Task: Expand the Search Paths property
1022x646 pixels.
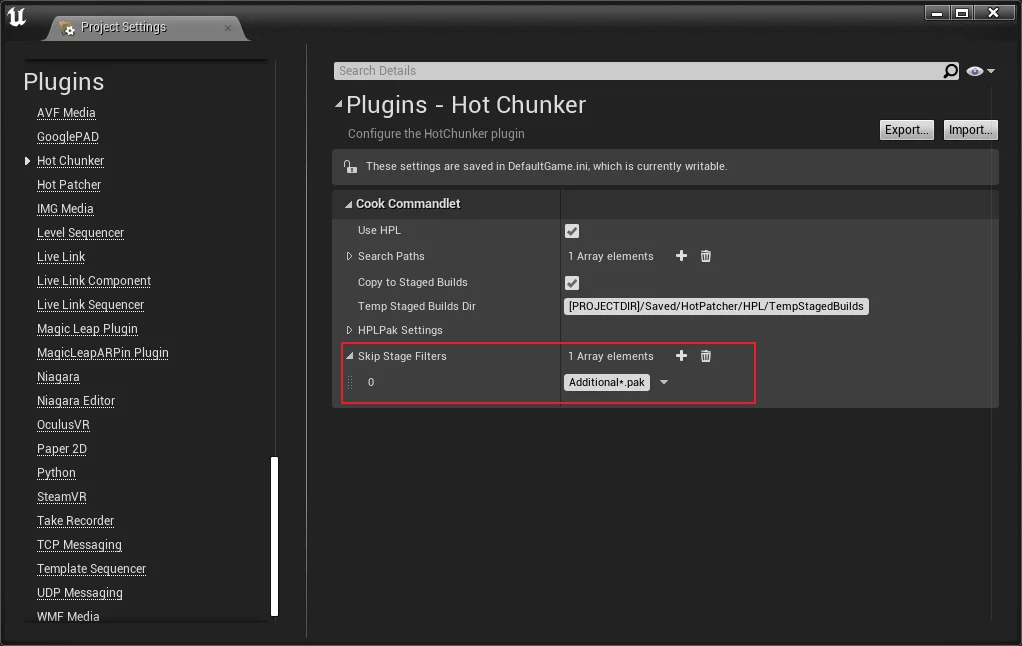Action: click(x=349, y=256)
